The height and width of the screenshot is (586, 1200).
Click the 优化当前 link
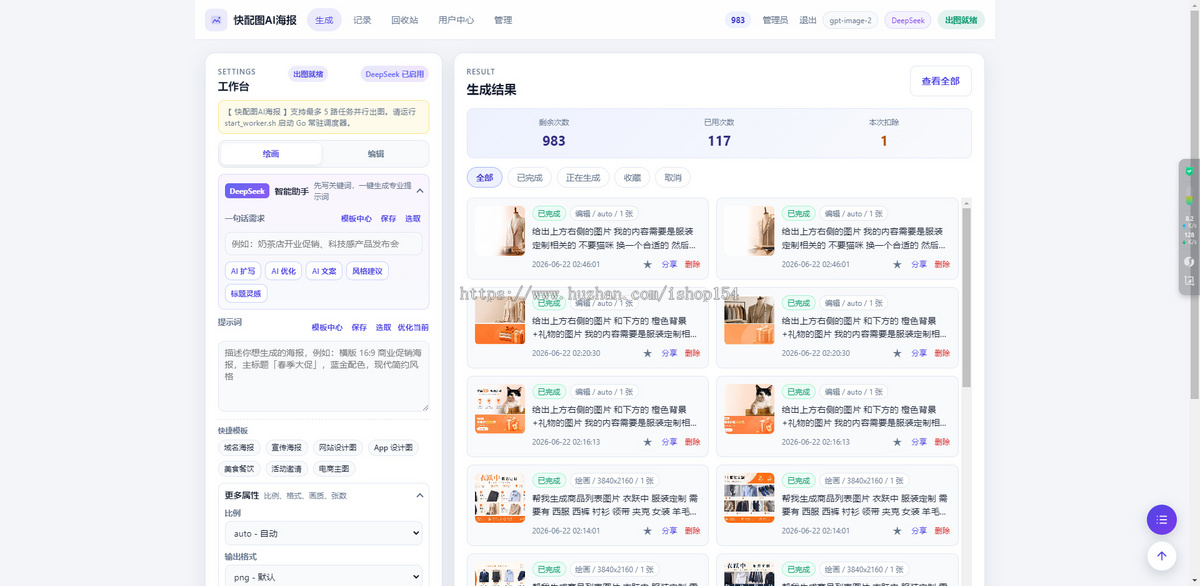(x=413, y=328)
